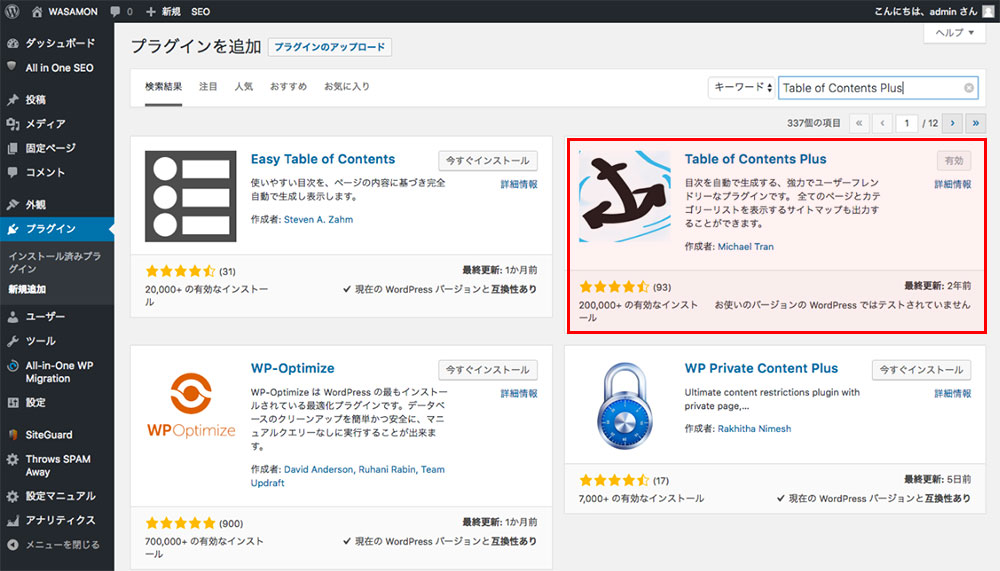Clear the search field with X icon

pyautogui.click(x=969, y=88)
